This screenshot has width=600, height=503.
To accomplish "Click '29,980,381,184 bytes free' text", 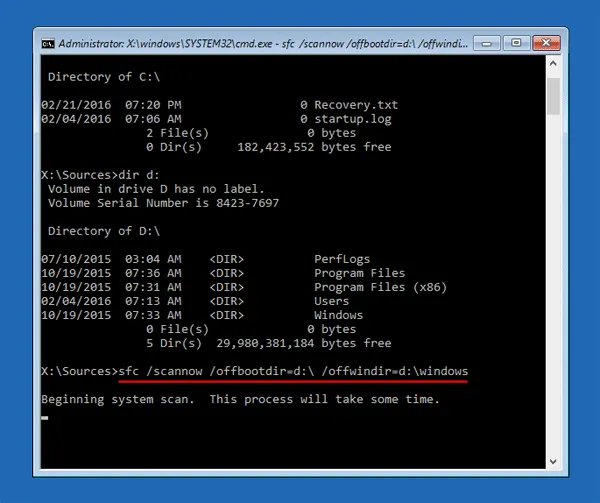I will [304, 343].
